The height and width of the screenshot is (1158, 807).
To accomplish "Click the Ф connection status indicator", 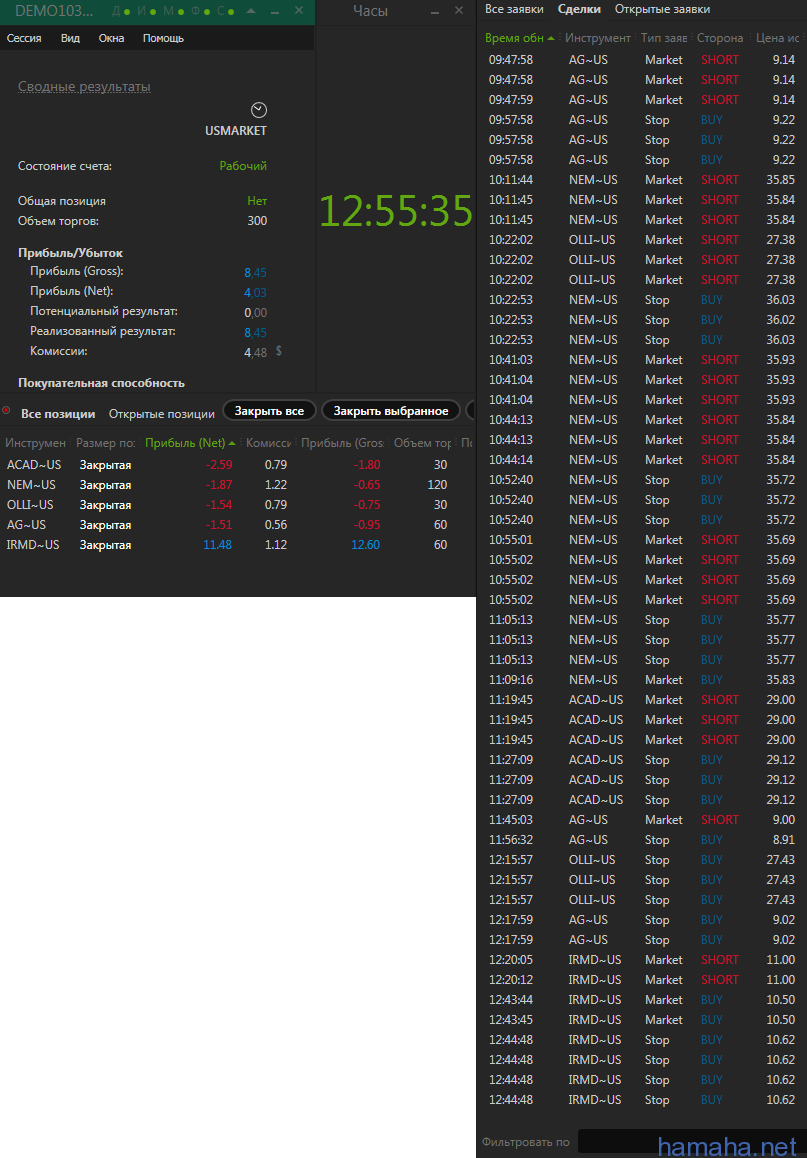I will pos(201,11).
